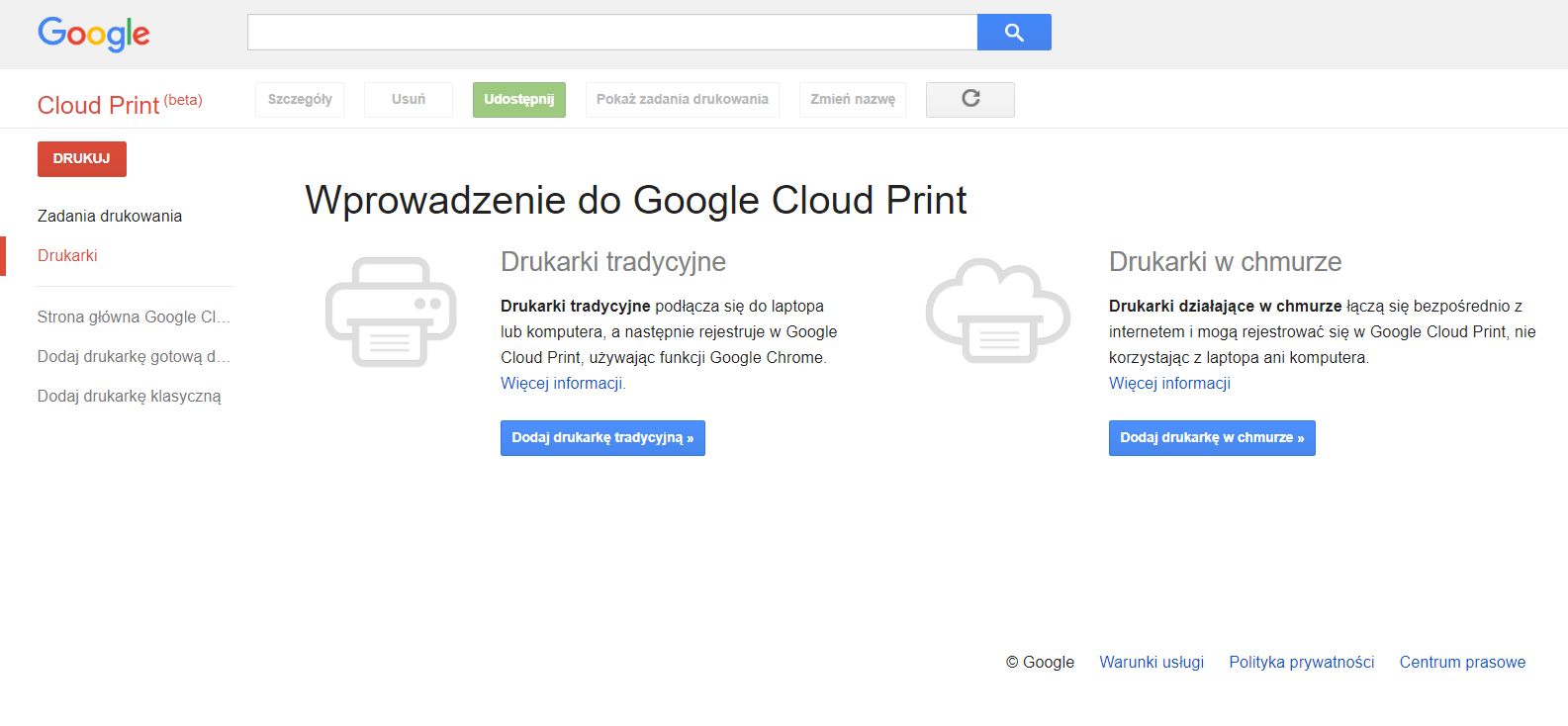The width and height of the screenshot is (1568, 726).
Task: Click the Zmień nazwę button
Action: [x=853, y=99]
